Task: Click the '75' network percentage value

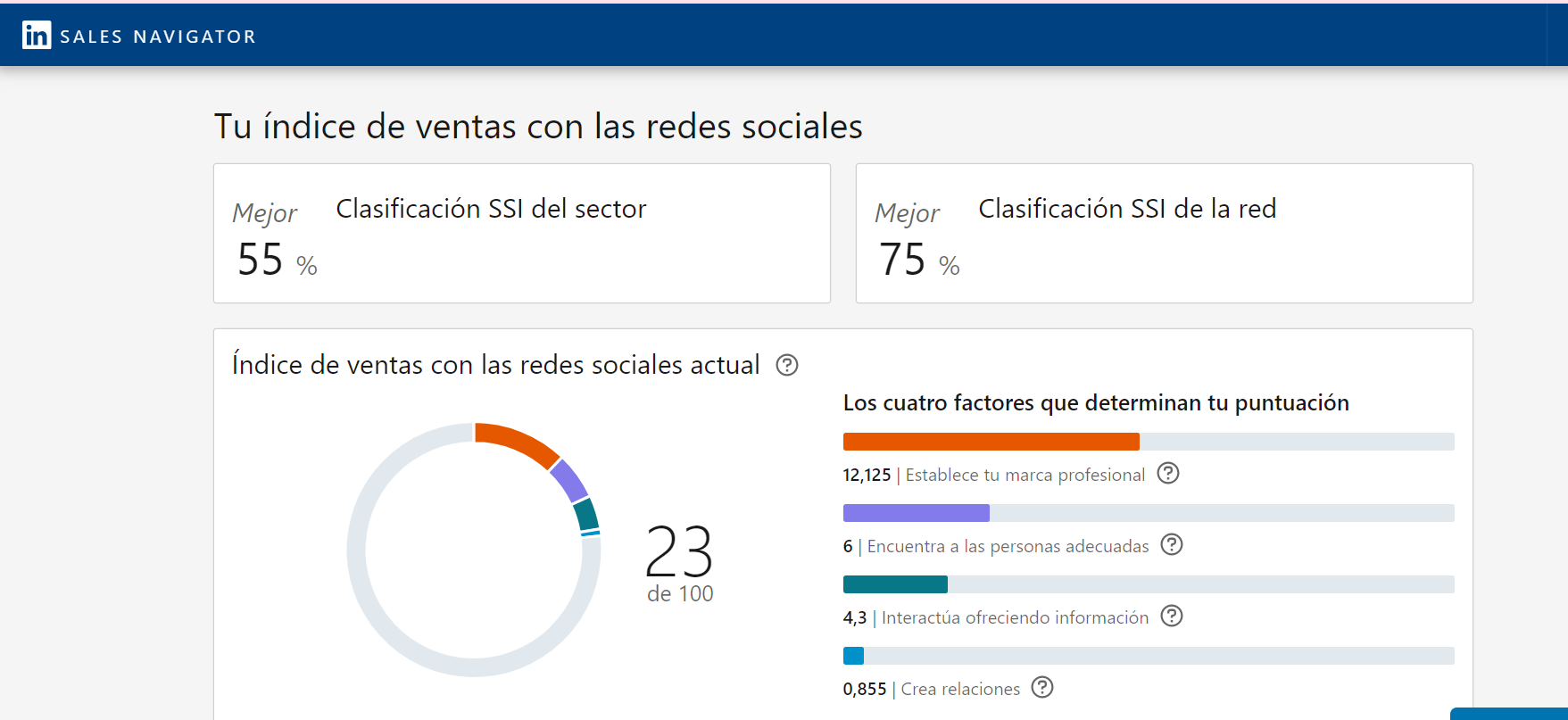Action: (902, 260)
